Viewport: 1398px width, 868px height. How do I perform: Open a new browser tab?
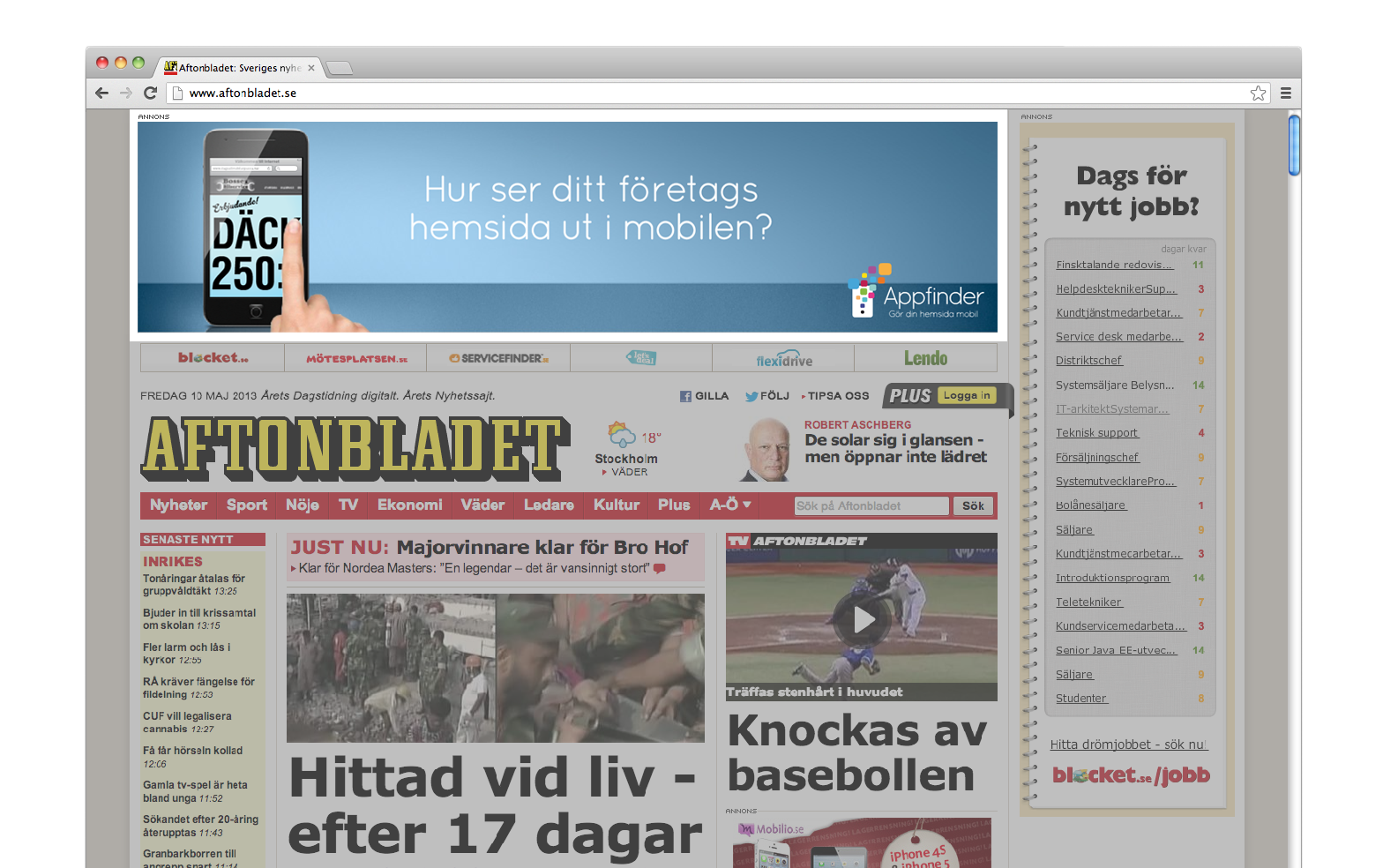coord(340,68)
